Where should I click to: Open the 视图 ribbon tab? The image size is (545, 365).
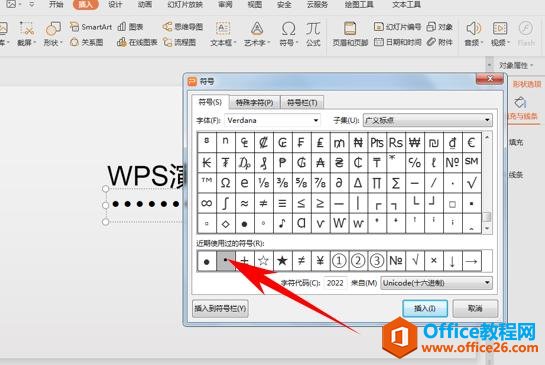click(x=254, y=5)
